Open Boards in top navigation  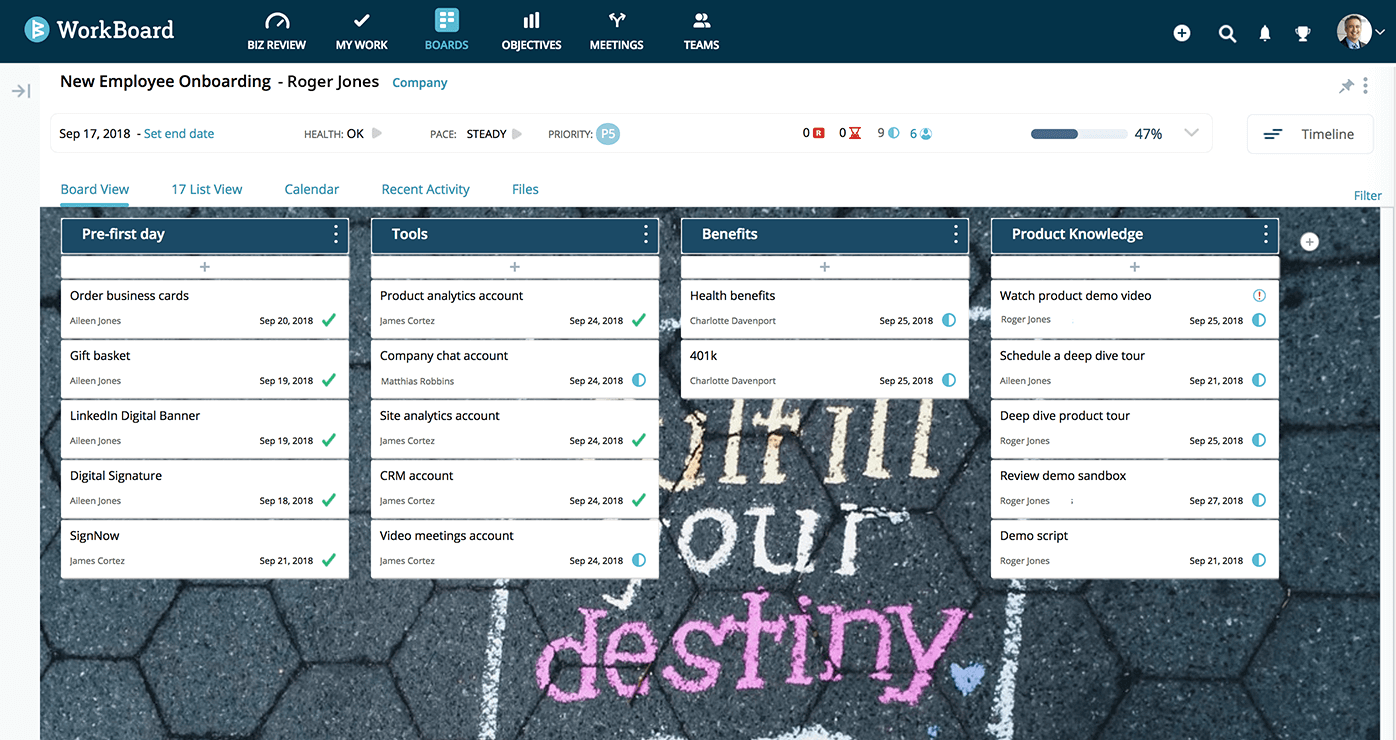pos(446,31)
